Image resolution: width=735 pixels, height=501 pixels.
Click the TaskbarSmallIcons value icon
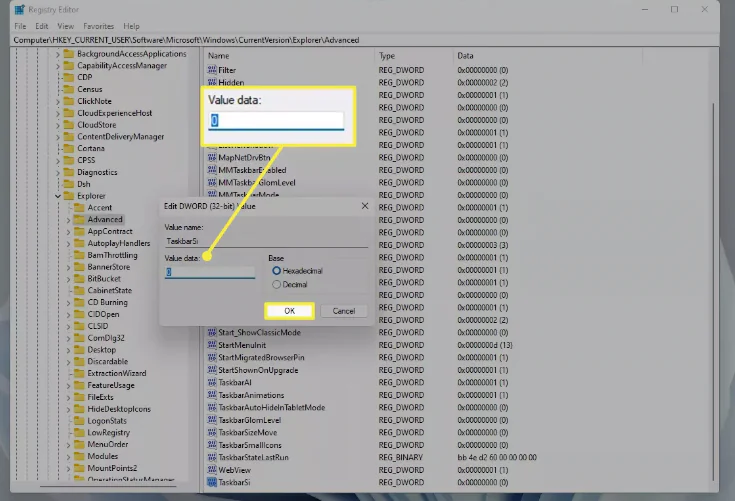click(x=212, y=444)
